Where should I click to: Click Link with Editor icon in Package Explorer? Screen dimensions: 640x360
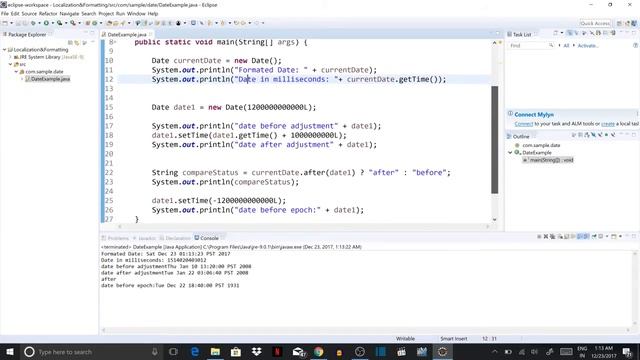click(x=77, y=42)
